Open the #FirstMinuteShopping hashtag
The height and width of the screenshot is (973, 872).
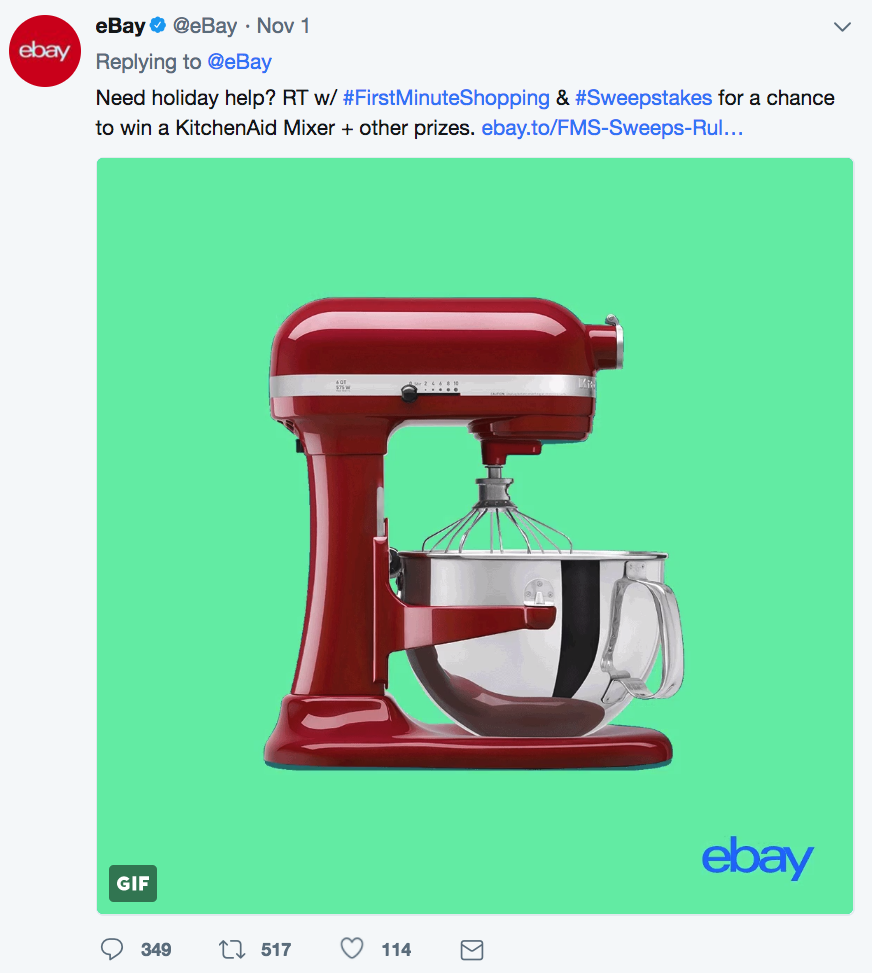(446, 98)
